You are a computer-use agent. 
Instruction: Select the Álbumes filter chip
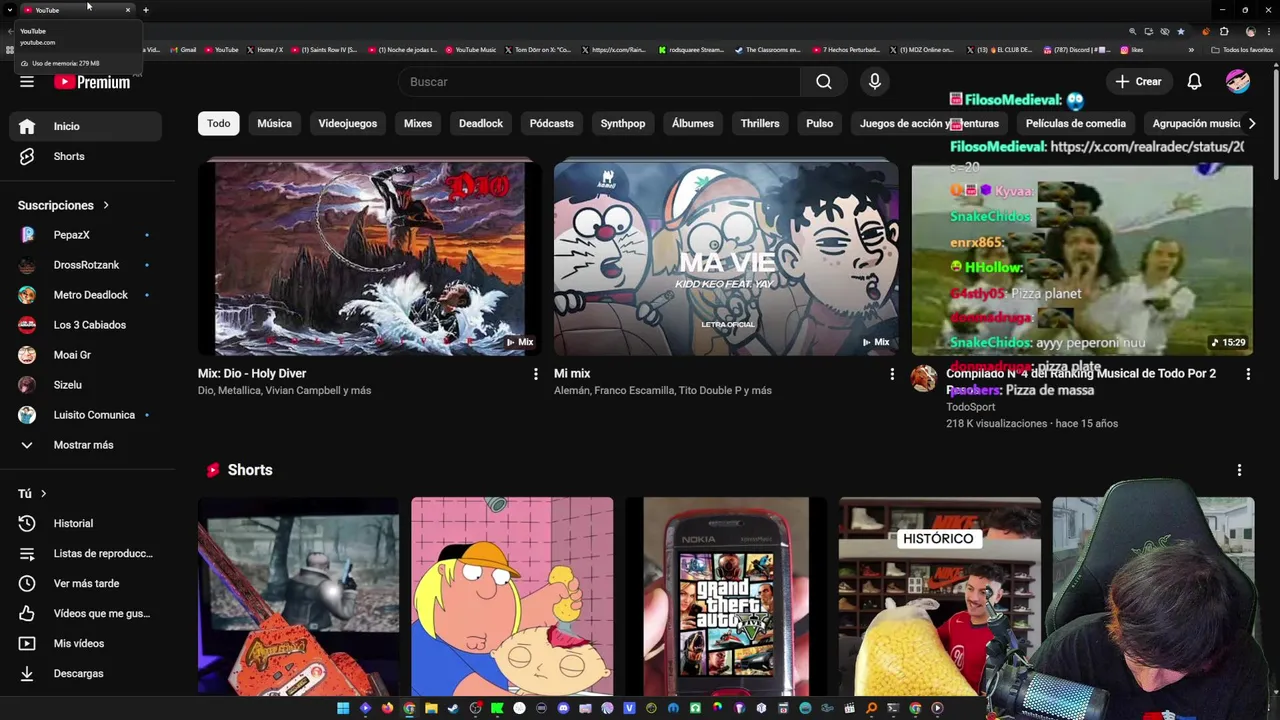(x=693, y=123)
